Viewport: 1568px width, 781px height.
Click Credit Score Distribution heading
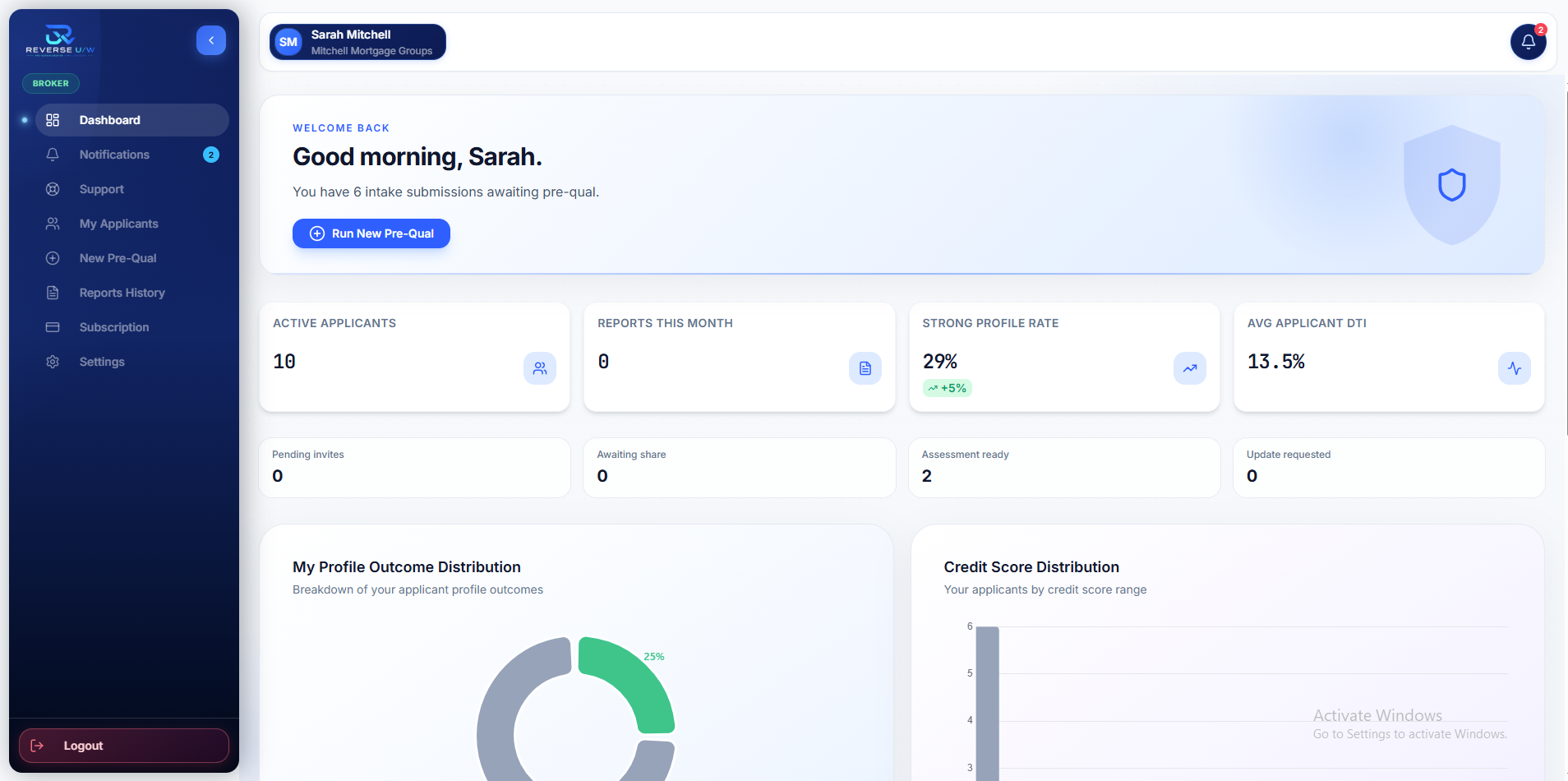pyautogui.click(x=1031, y=567)
